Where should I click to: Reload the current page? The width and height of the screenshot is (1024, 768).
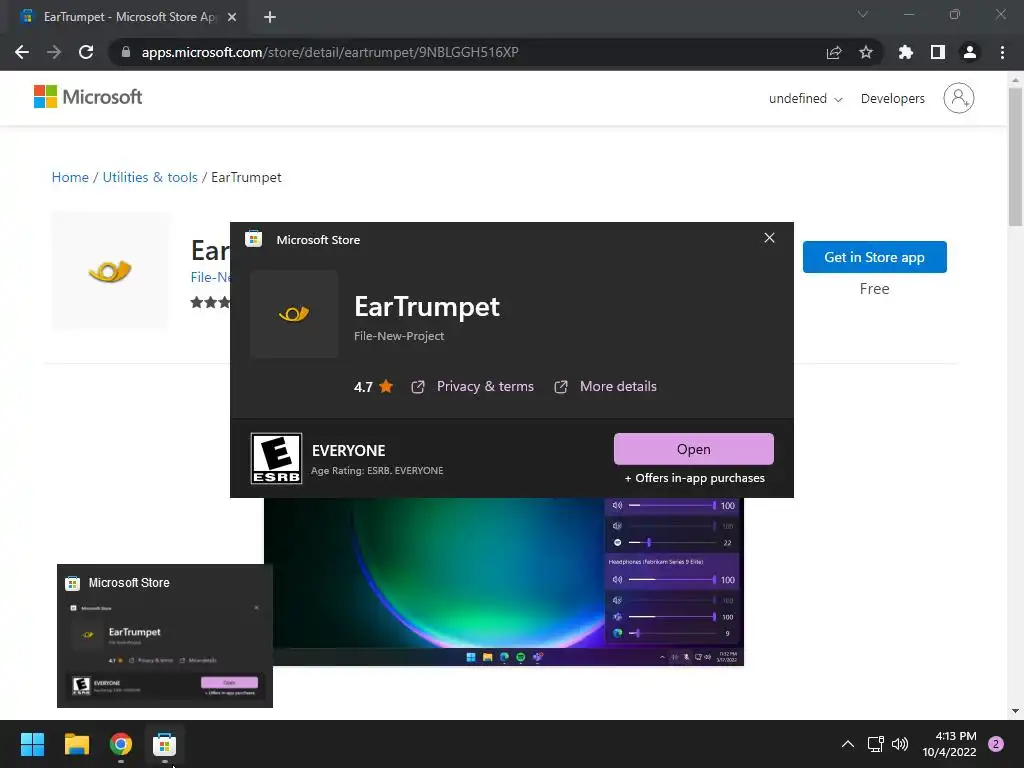click(x=86, y=52)
